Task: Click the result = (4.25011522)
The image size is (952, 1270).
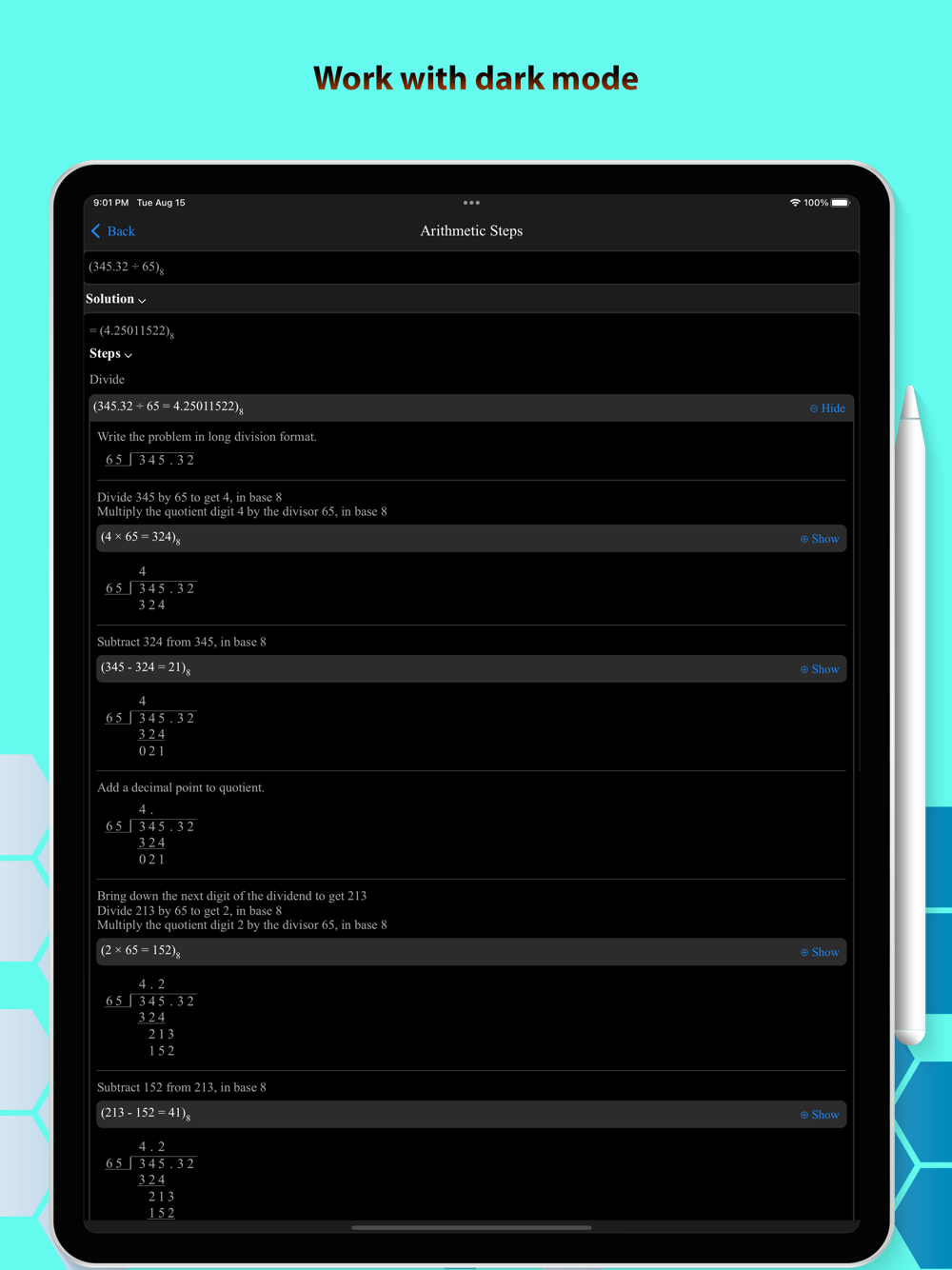Action: click(131, 331)
